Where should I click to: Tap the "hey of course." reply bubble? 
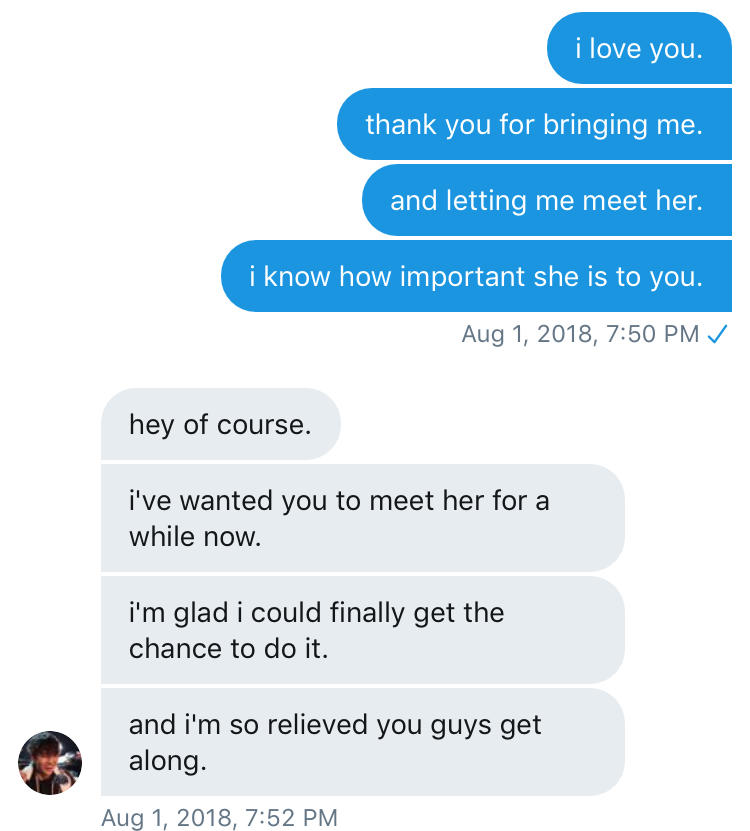(x=220, y=424)
